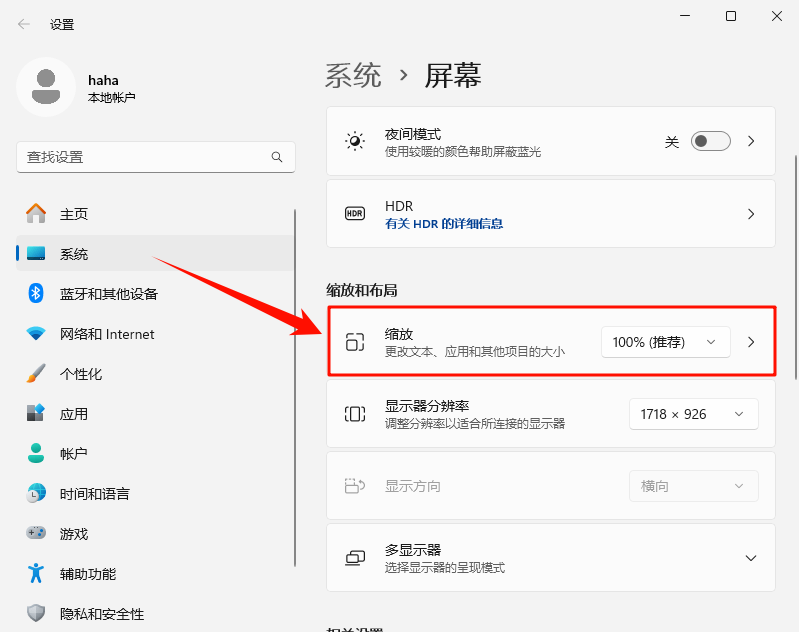Image resolution: width=799 pixels, height=632 pixels.
Task: Click the 显示方向 rotation icon
Action: pos(355,486)
